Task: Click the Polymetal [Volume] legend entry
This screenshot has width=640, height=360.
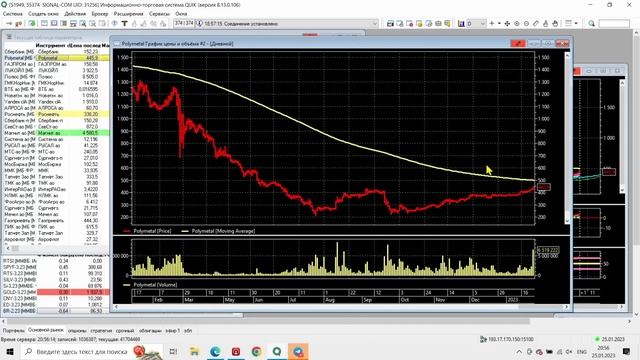Action: tap(151, 285)
